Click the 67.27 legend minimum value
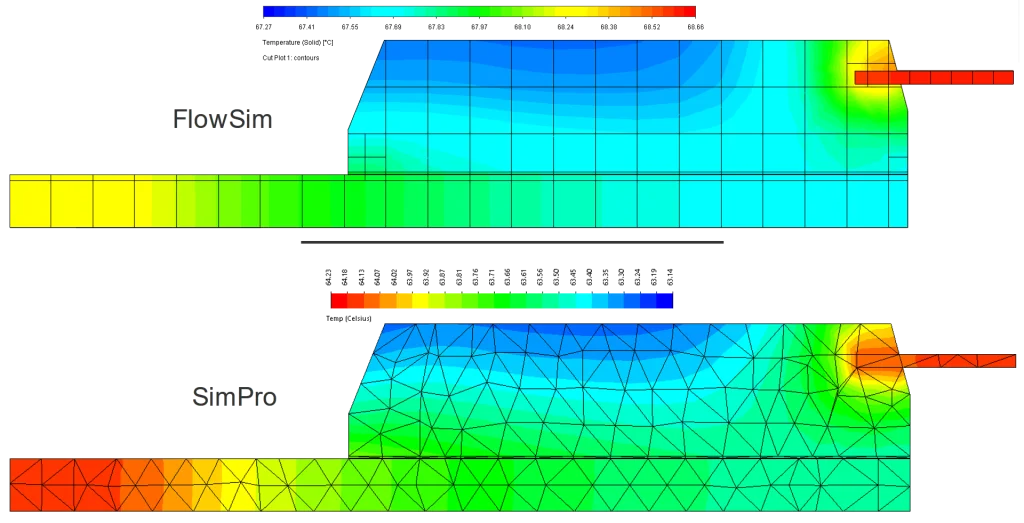The width and height of the screenshot is (1024, 523). pyautogui.click(x=263, y=27)
